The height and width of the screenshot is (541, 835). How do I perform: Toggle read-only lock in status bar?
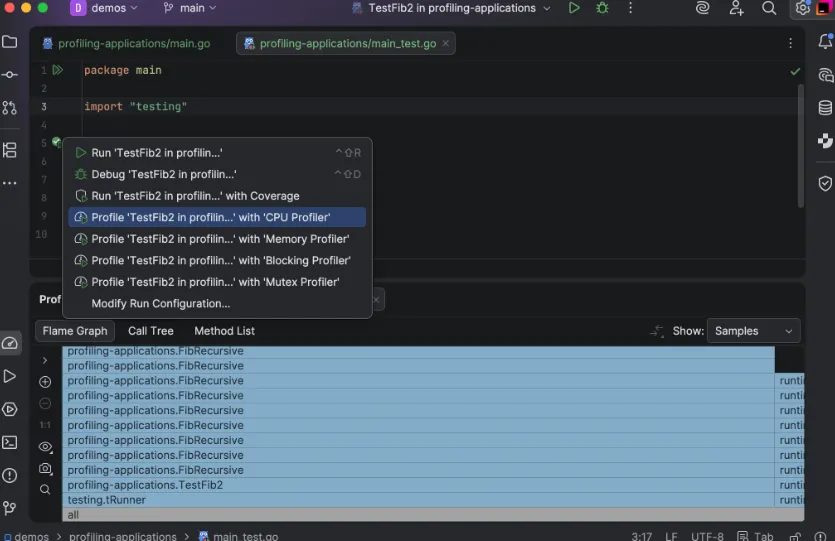tap(797, 536)
